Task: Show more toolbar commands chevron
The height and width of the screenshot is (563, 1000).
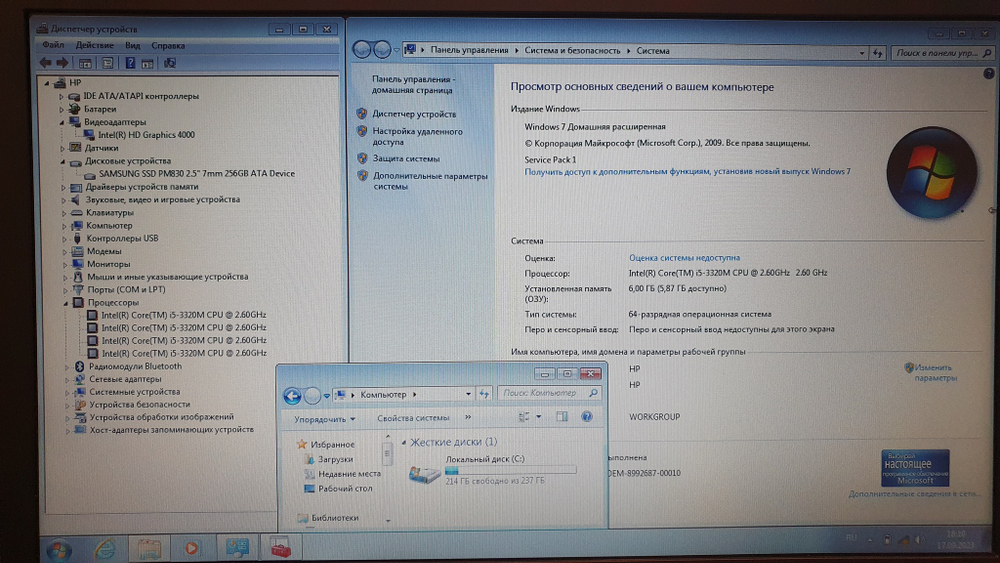Action: [x=467, y=418]
